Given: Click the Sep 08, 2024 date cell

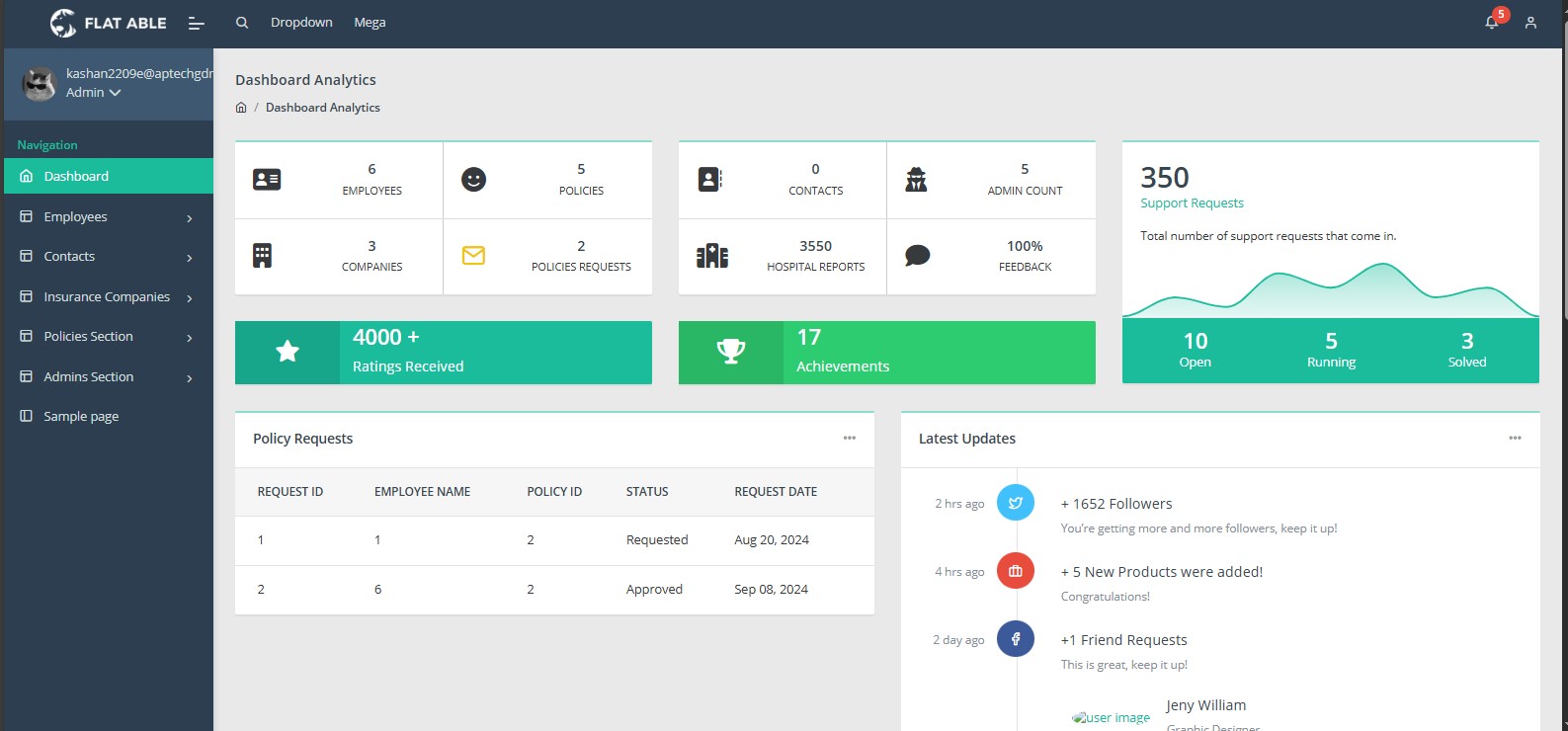Looking at the screenshot, I should 771,589.
